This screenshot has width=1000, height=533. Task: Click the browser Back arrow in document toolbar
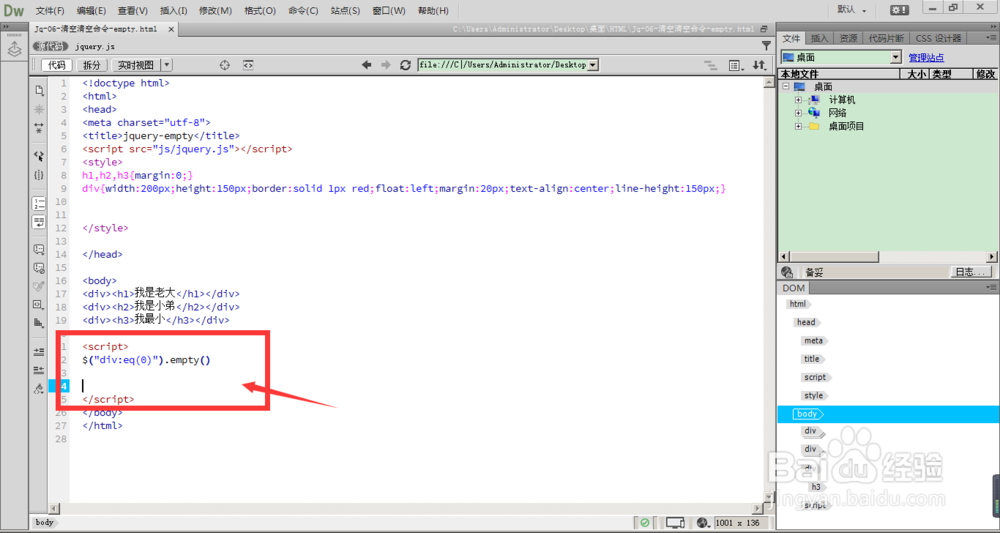[366, 65]
